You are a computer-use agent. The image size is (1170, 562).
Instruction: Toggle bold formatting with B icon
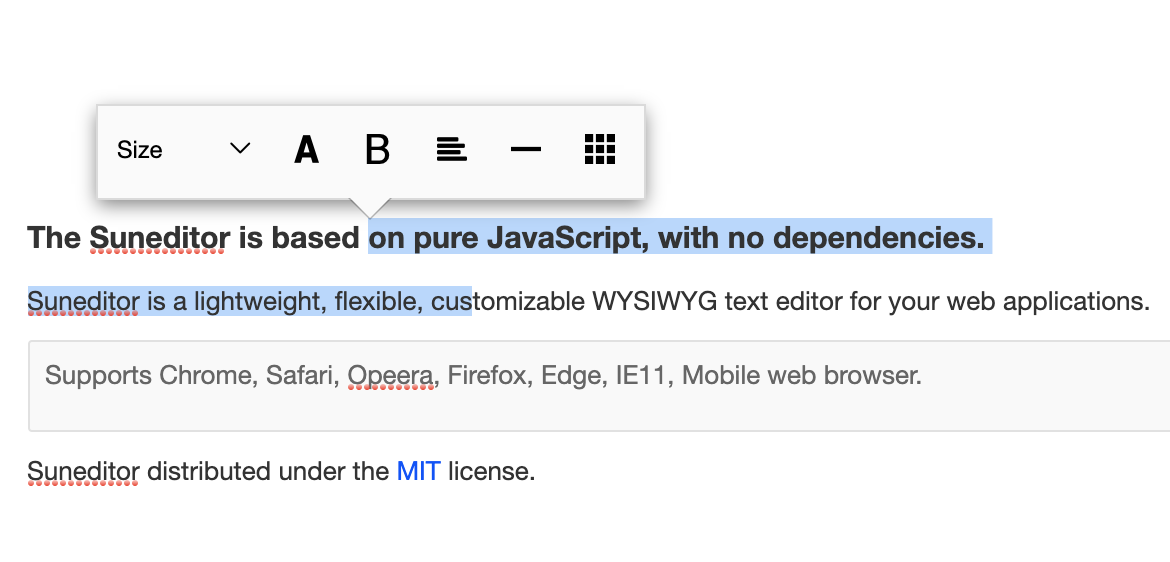click(377, 150)
